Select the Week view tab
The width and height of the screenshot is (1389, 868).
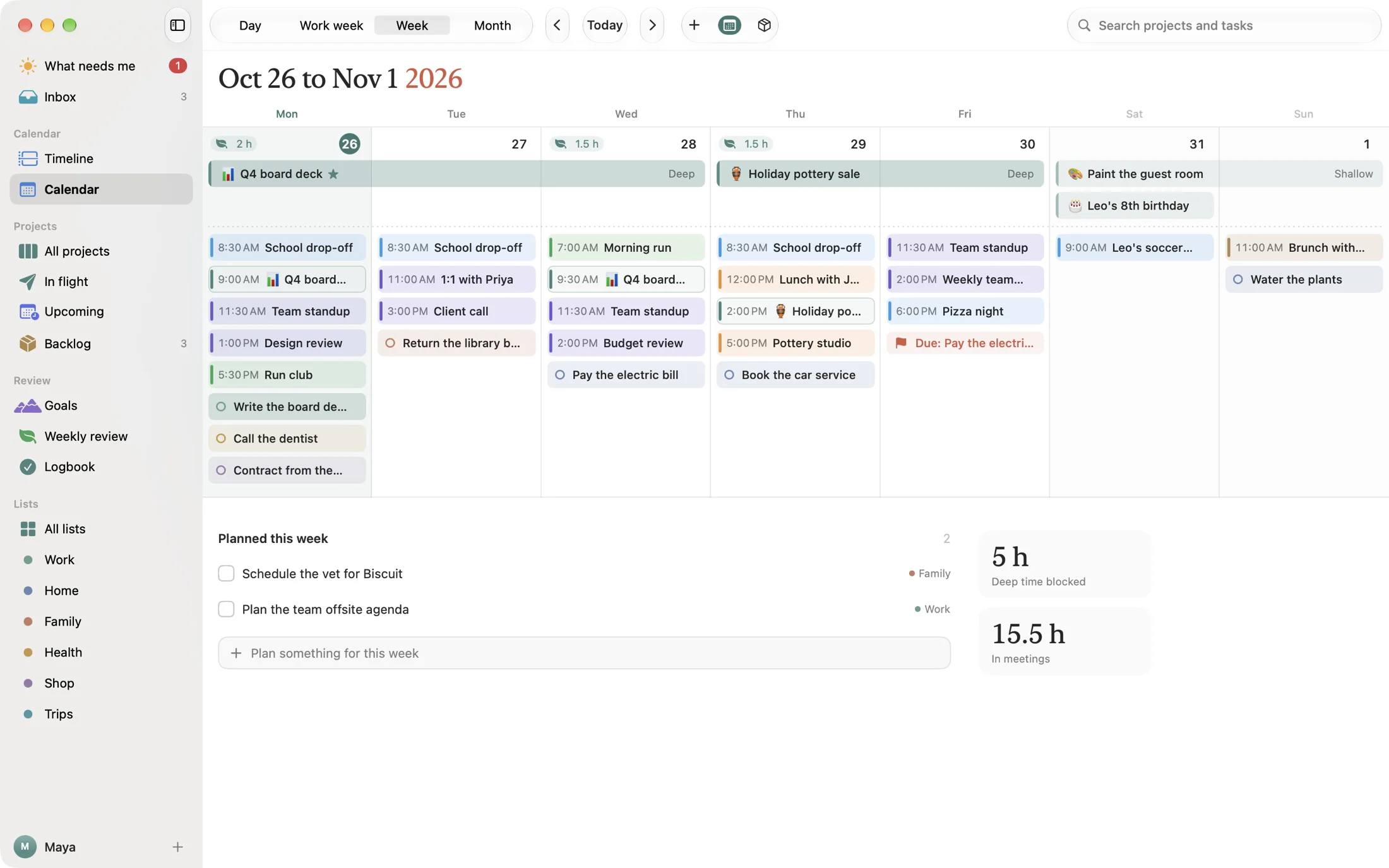(412, 25)
